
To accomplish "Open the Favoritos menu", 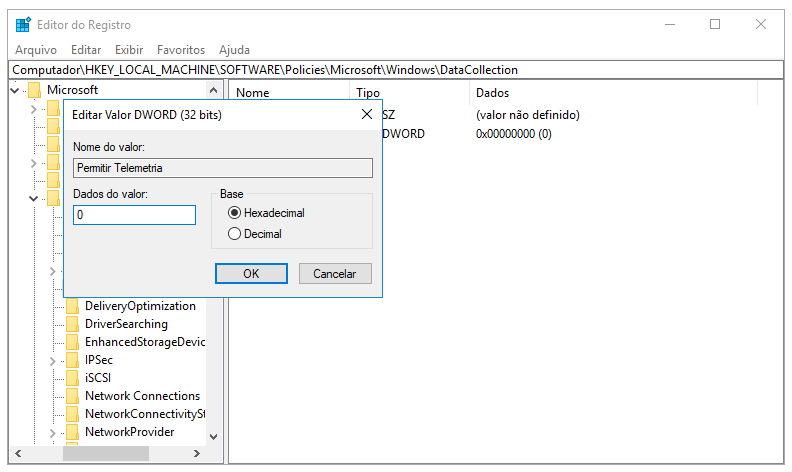I will 180,49.
